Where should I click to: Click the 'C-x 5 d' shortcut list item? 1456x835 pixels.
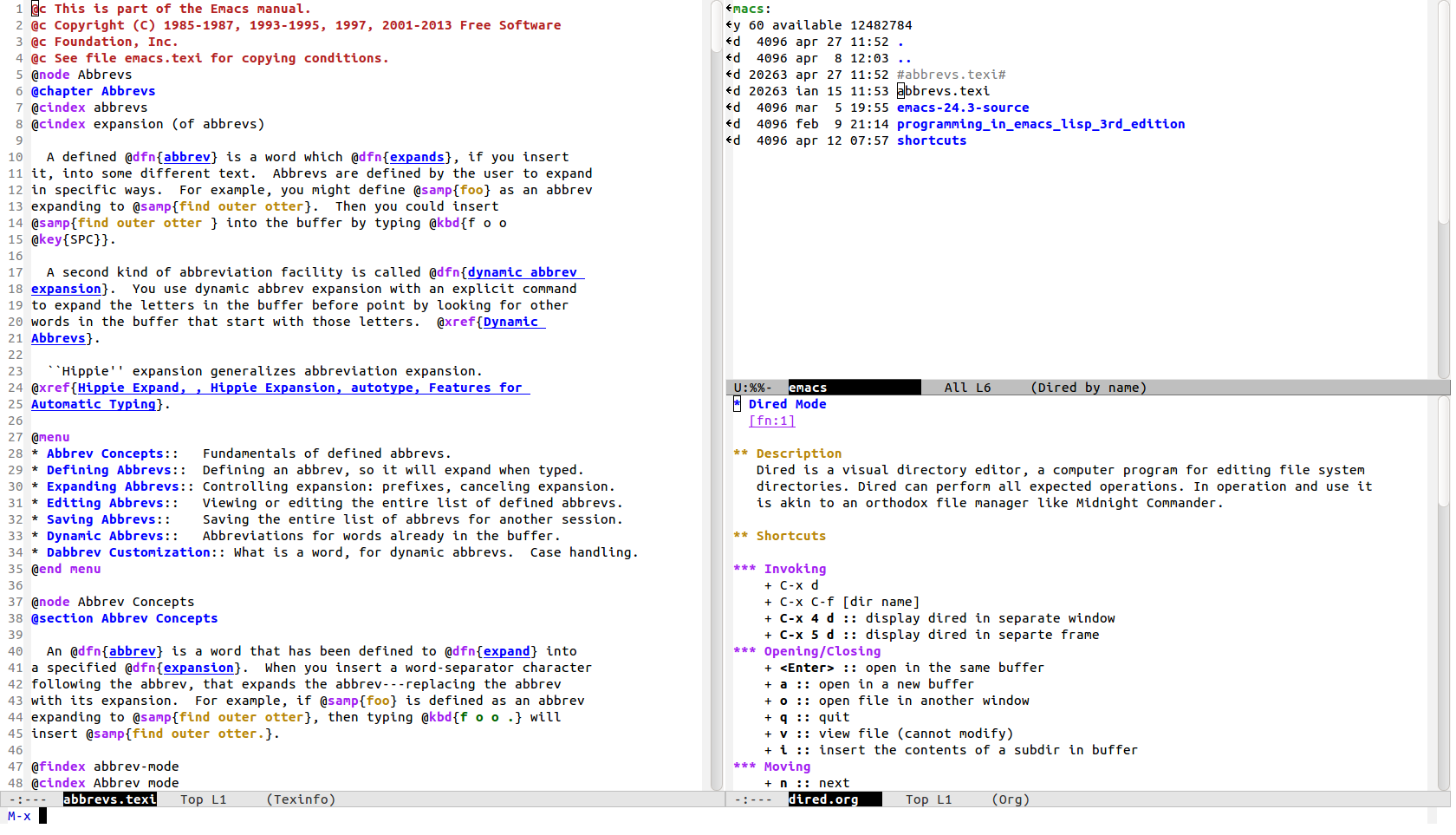(x=932, y=635)
